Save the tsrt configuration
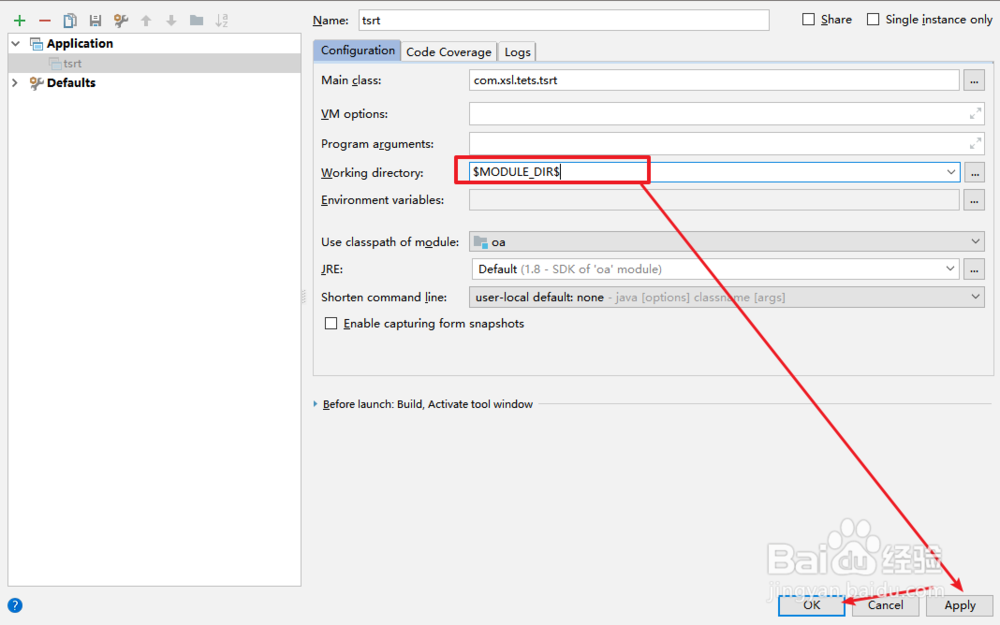The width and height of the screenshot is (1000, 625). [x=94, y=19]
